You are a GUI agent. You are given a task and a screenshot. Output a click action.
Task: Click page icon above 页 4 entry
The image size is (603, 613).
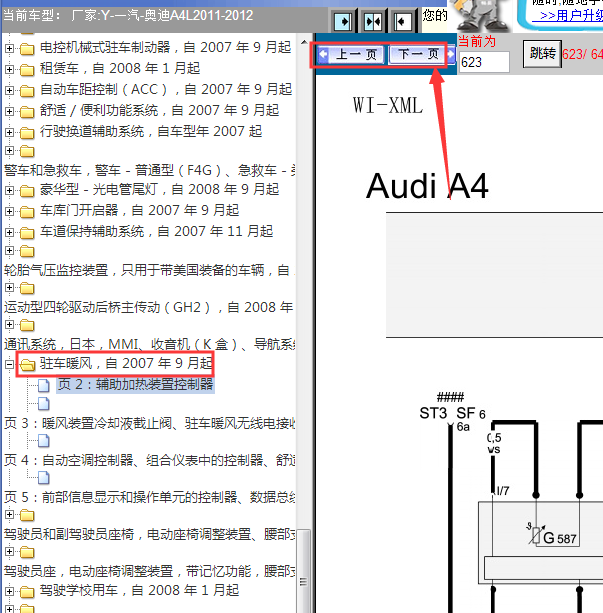click(43, 441)
